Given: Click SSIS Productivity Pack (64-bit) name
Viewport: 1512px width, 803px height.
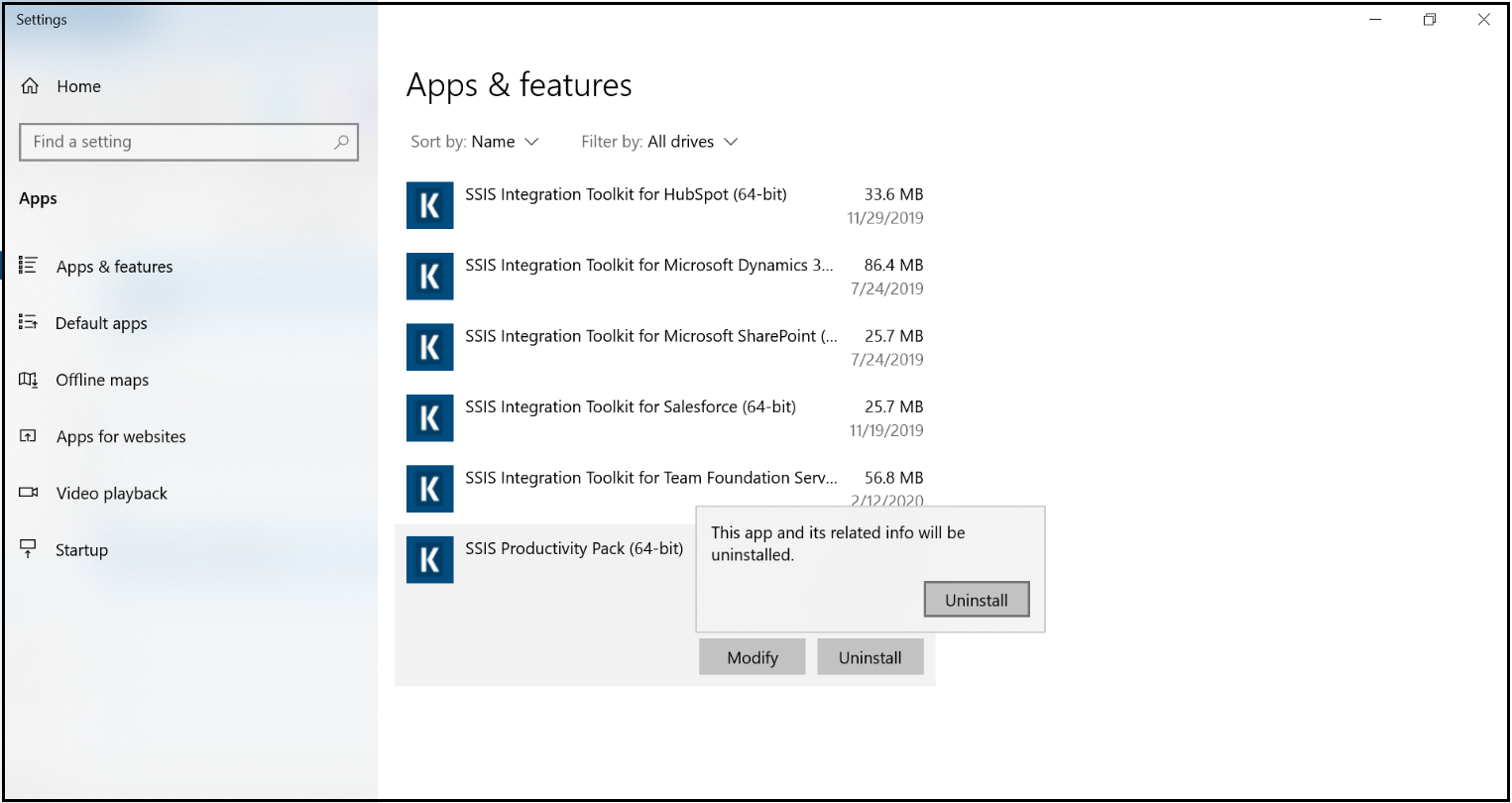Looking at the screenshot, I should coord(574,548).
